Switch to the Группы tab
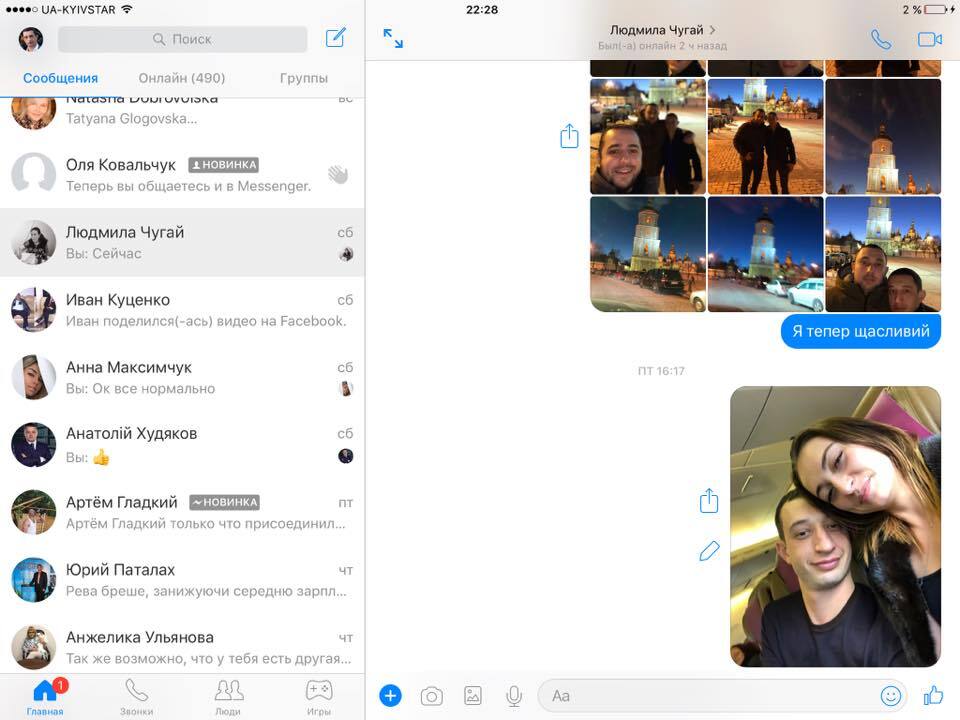The image size is (960, 720). coord(304,78)
